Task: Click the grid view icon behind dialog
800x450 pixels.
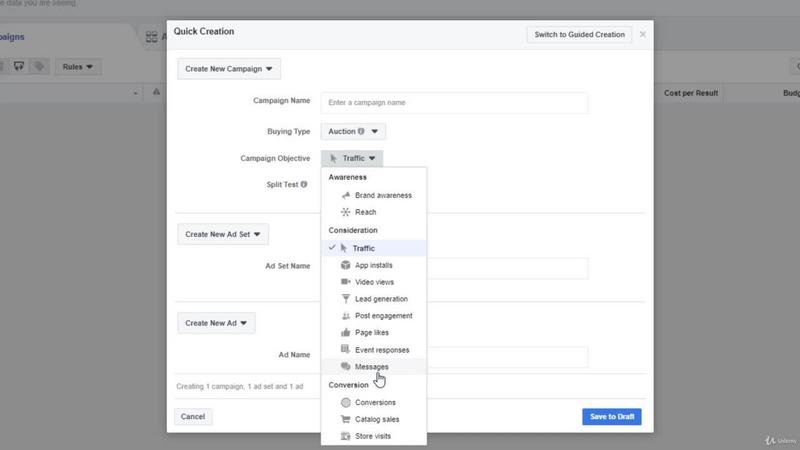Action: 152,37
